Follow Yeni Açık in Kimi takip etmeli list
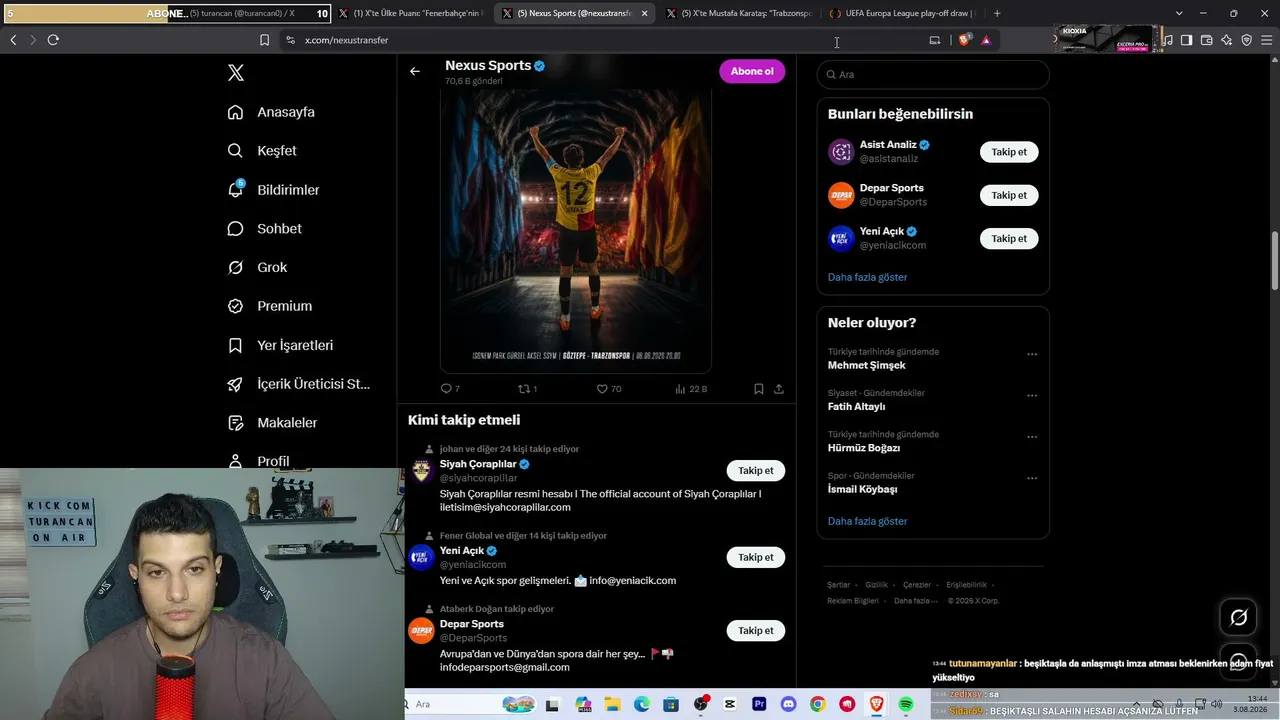The width and height of the screenshot is (1280, 720). tap(756, 557)
